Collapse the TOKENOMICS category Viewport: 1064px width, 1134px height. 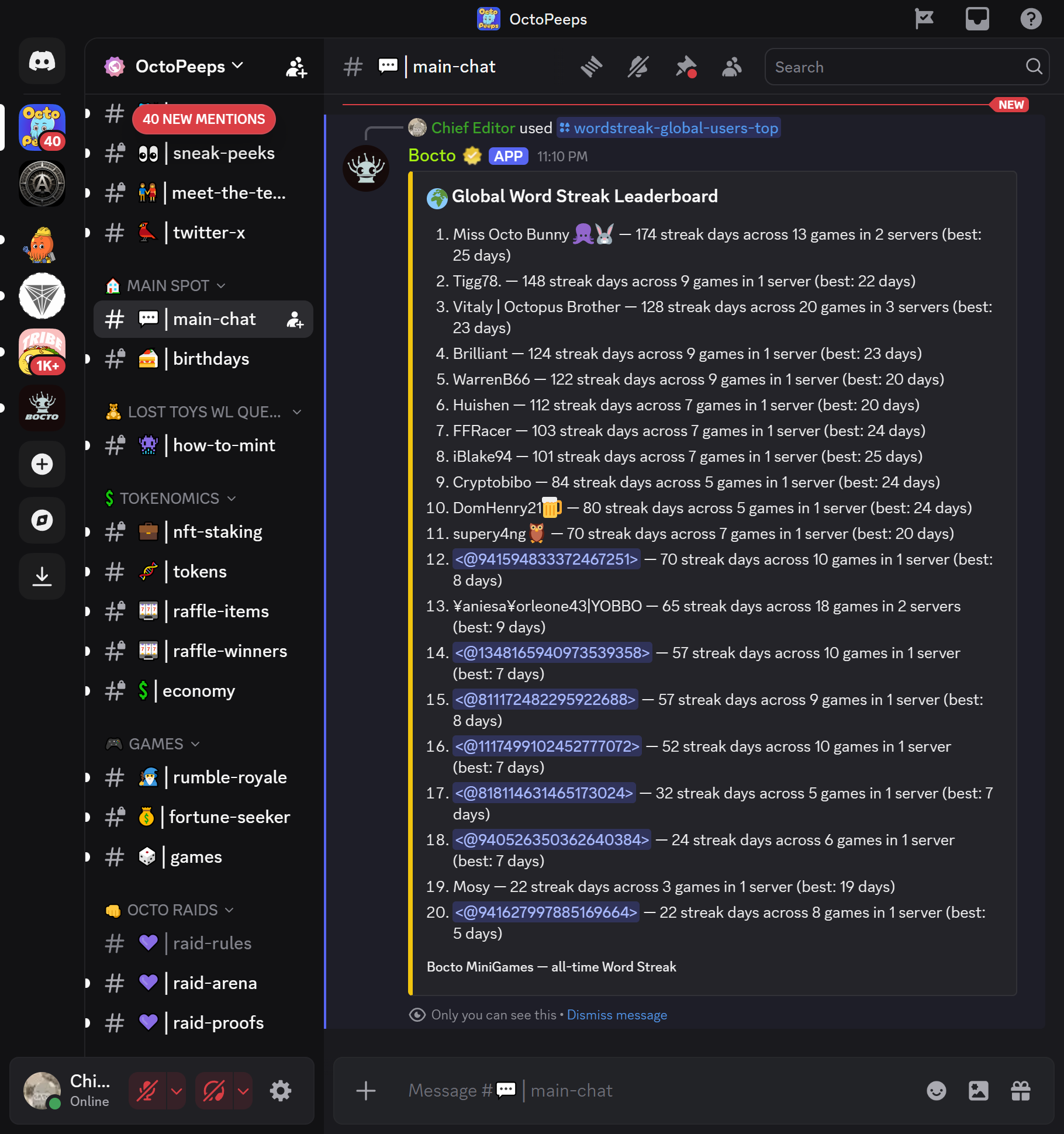click(170, 498)
